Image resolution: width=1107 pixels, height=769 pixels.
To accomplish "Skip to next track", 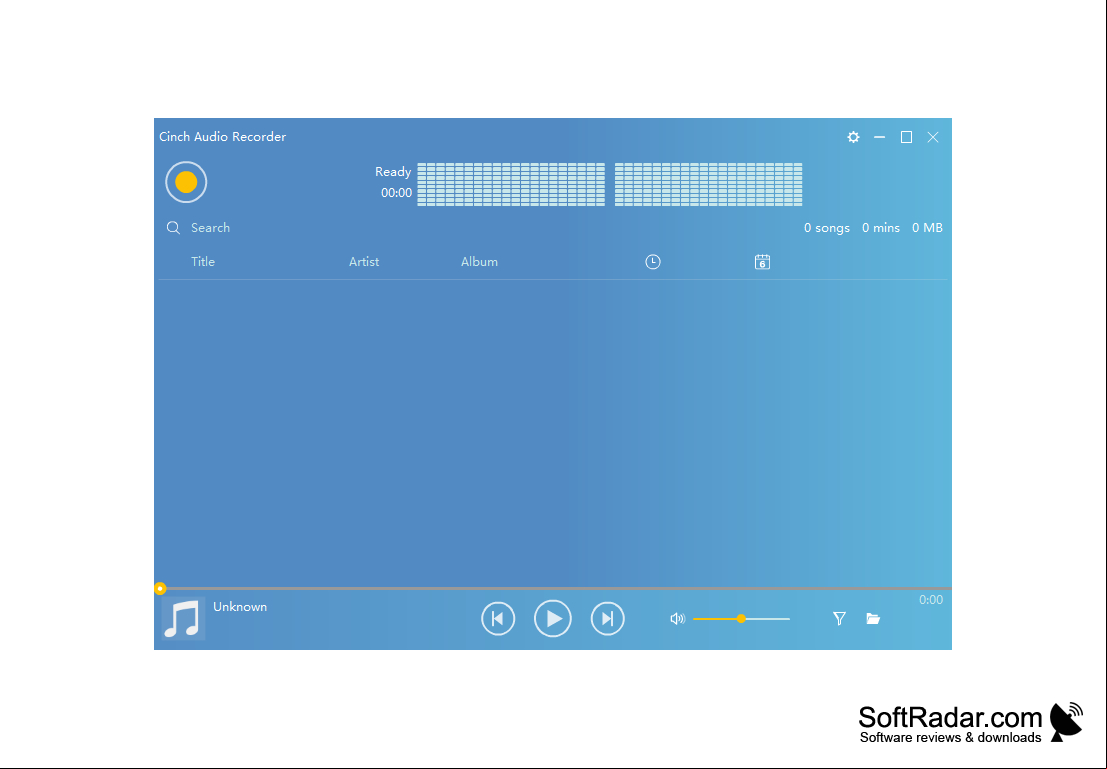I will (608, 619).
